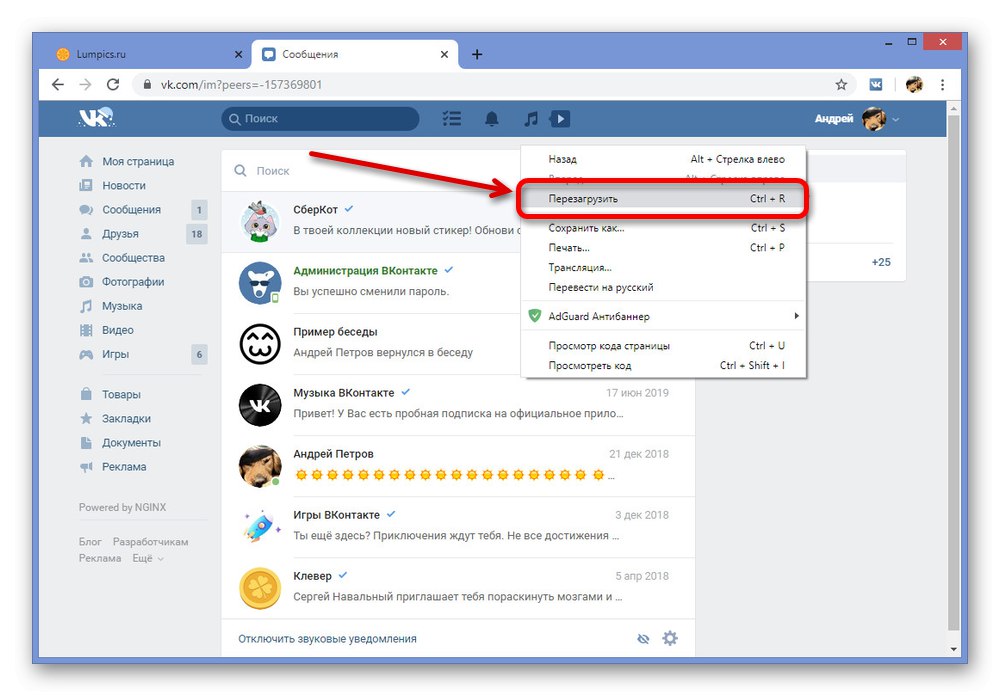Open Chrome three-dot menu
This screenshot has height=696, width=1000.
point(943,84)
